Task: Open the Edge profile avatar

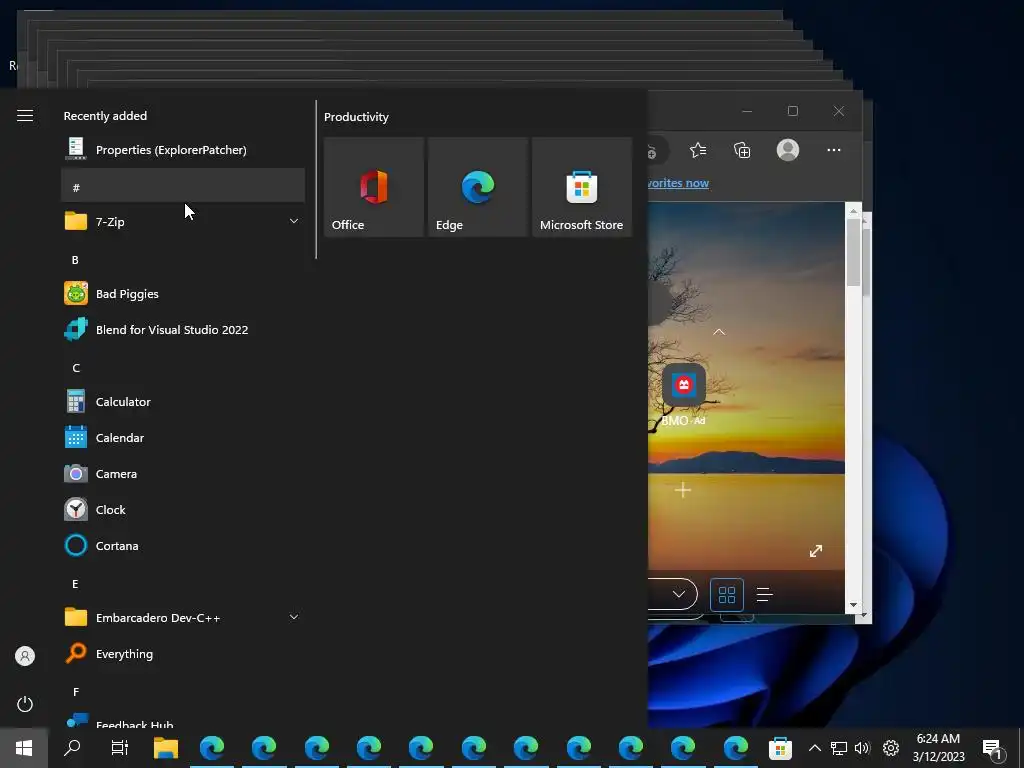Action: pos(788,150)
